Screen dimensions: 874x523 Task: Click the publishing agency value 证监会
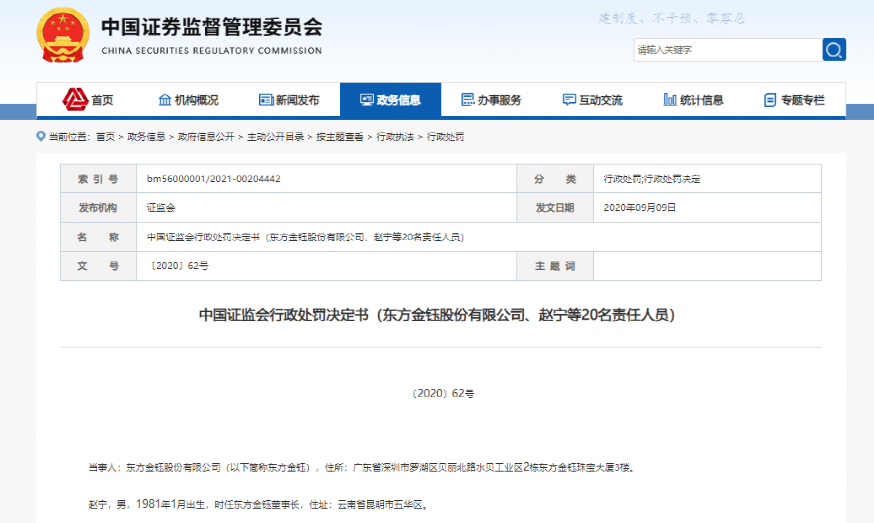click(161, 208)
